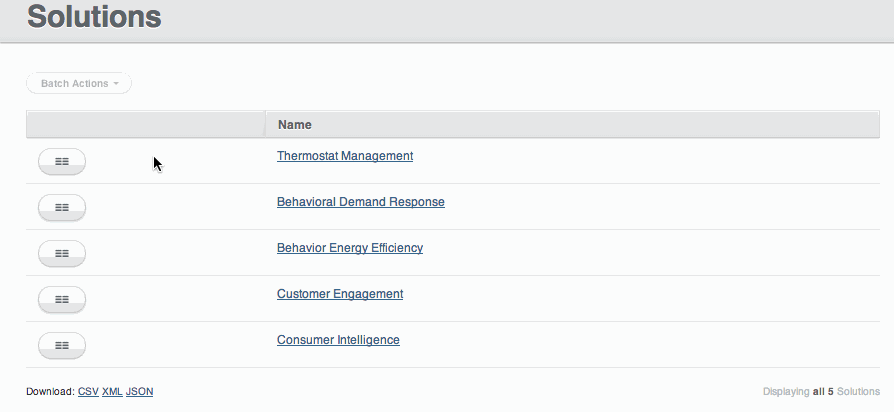Click the divider left of the Name header
Screen dimensions: 894x412
[x=265, y=125]
